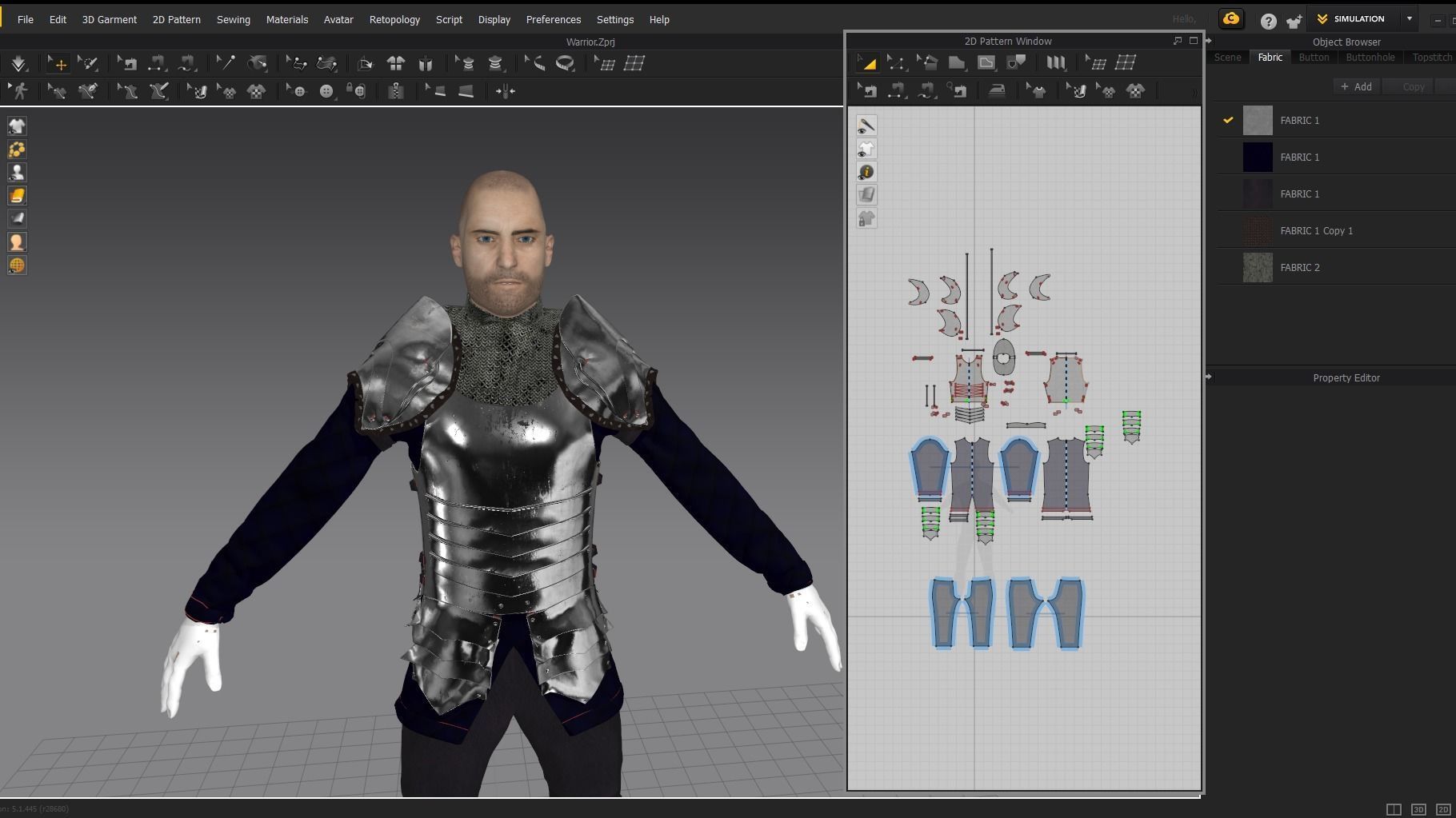The width and height of the screenshot is (1456, 818).
Task: Activate the Simulate tool
Action: [x=19, y=63]
